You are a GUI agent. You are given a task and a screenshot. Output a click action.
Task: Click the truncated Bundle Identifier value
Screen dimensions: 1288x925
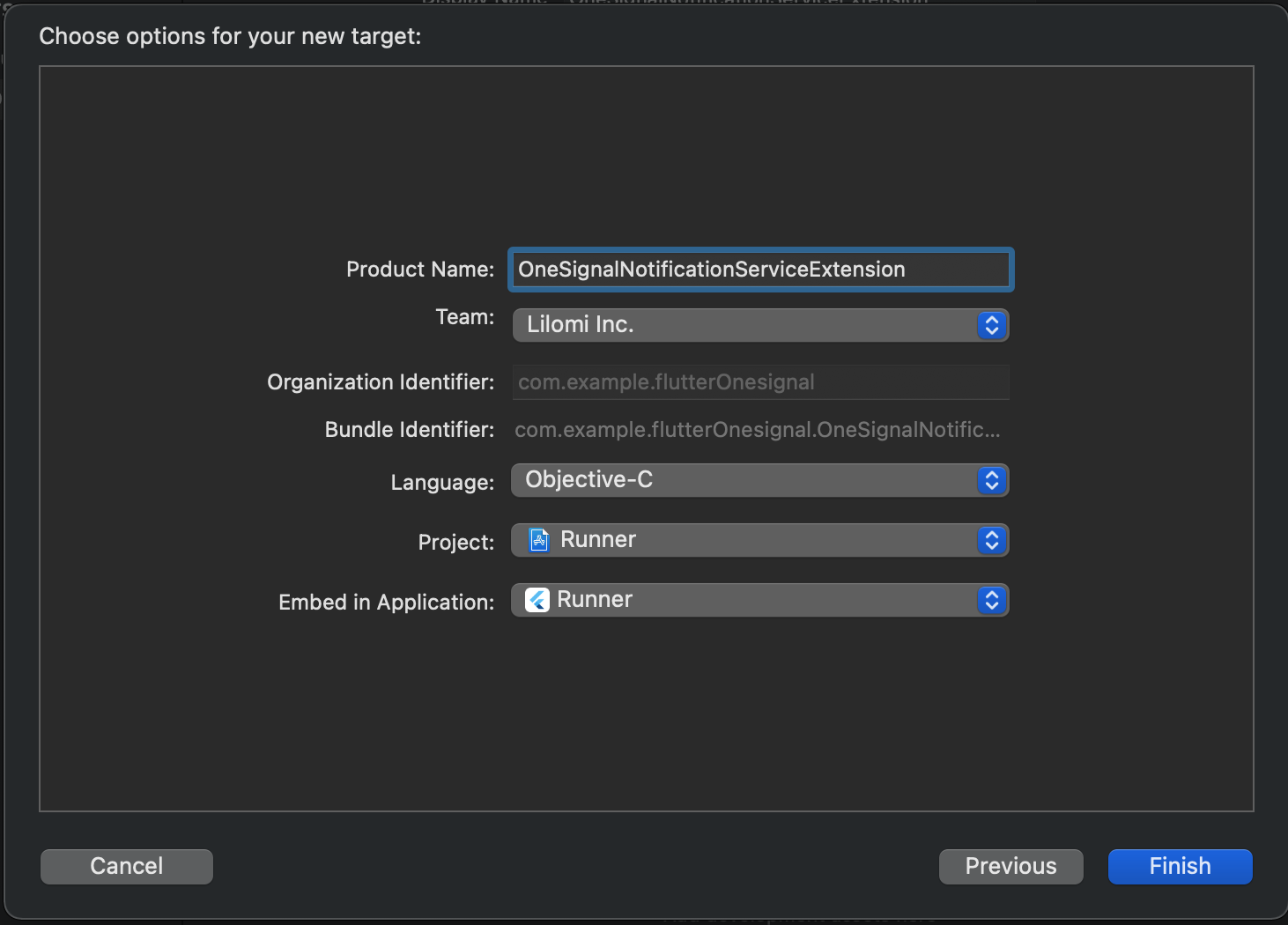(757, 430)
